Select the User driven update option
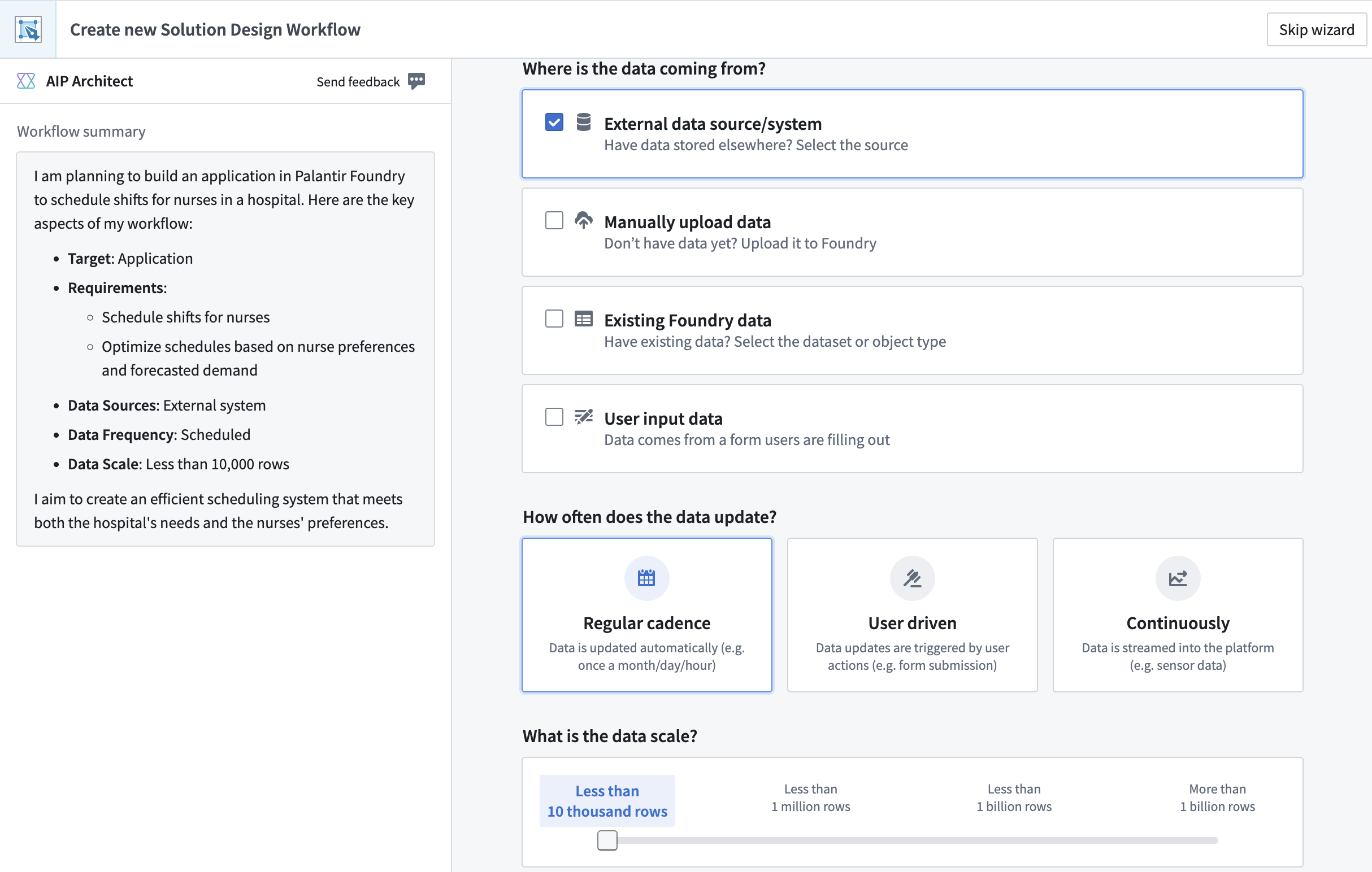The image size is (1372, 872). click(912, 615)
